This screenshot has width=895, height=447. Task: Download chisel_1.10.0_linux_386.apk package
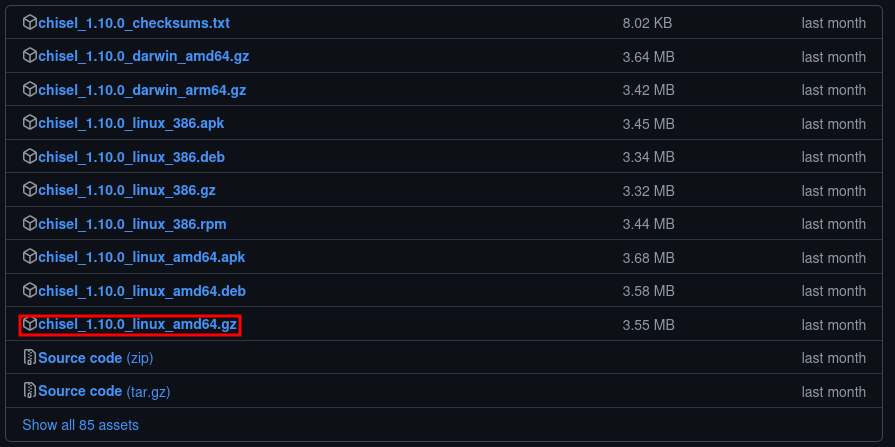click(131, 123)
